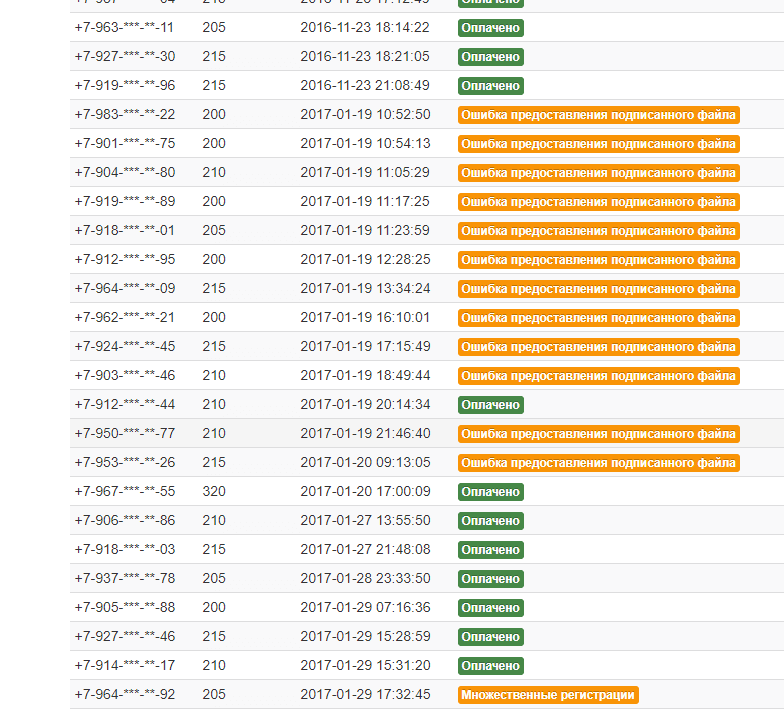Screen dimensions: 784x715
Task: Click error badge for phone +7-953-***-**-26
Action: pos(598,463)
